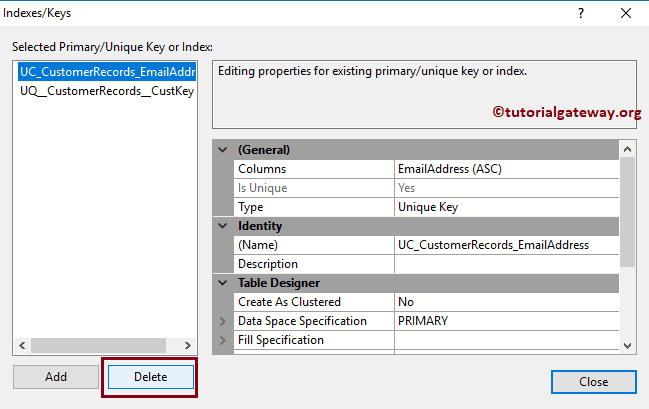Open Create As Clustered value No
Screen dimensions: 649x409
tap(506, 302)
